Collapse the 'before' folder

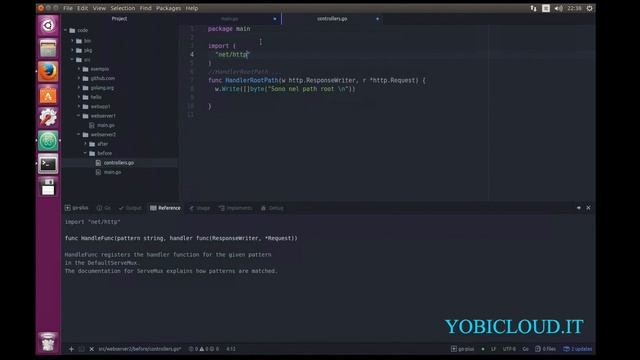pos(85,153)
